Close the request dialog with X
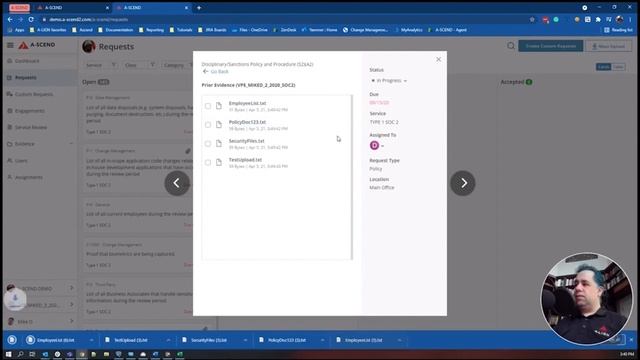 click(438, 60)
